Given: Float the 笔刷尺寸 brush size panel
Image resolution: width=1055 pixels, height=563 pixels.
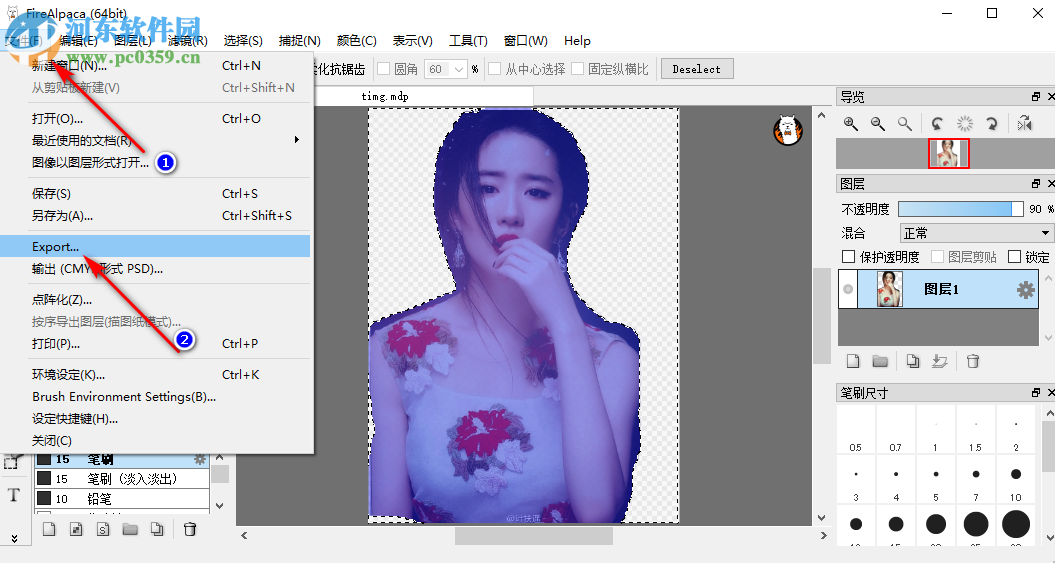Looking at the screenshot, I should pyautogui.click(x=1035, y=392).
